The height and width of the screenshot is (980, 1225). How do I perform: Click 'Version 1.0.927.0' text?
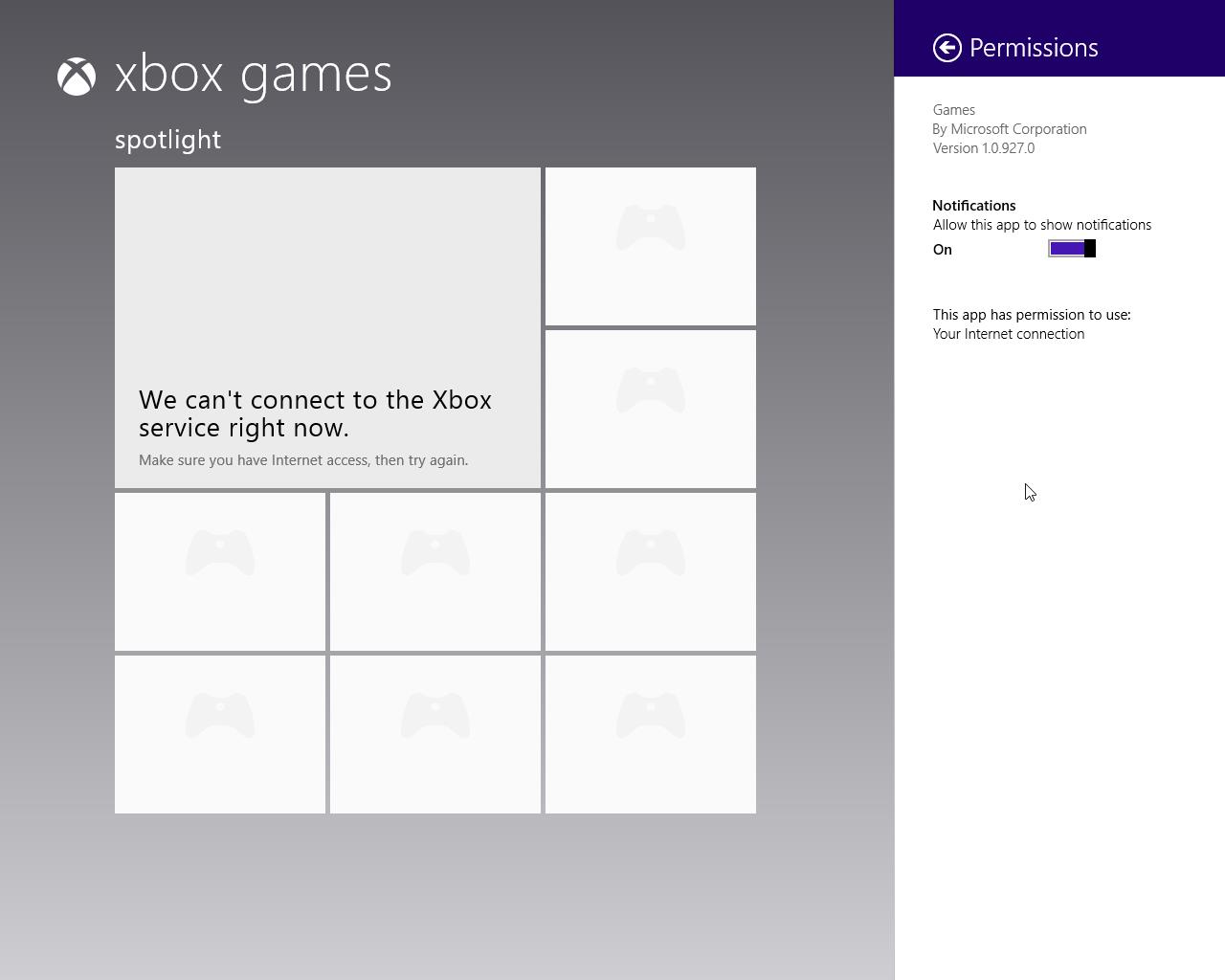point(984,148)
